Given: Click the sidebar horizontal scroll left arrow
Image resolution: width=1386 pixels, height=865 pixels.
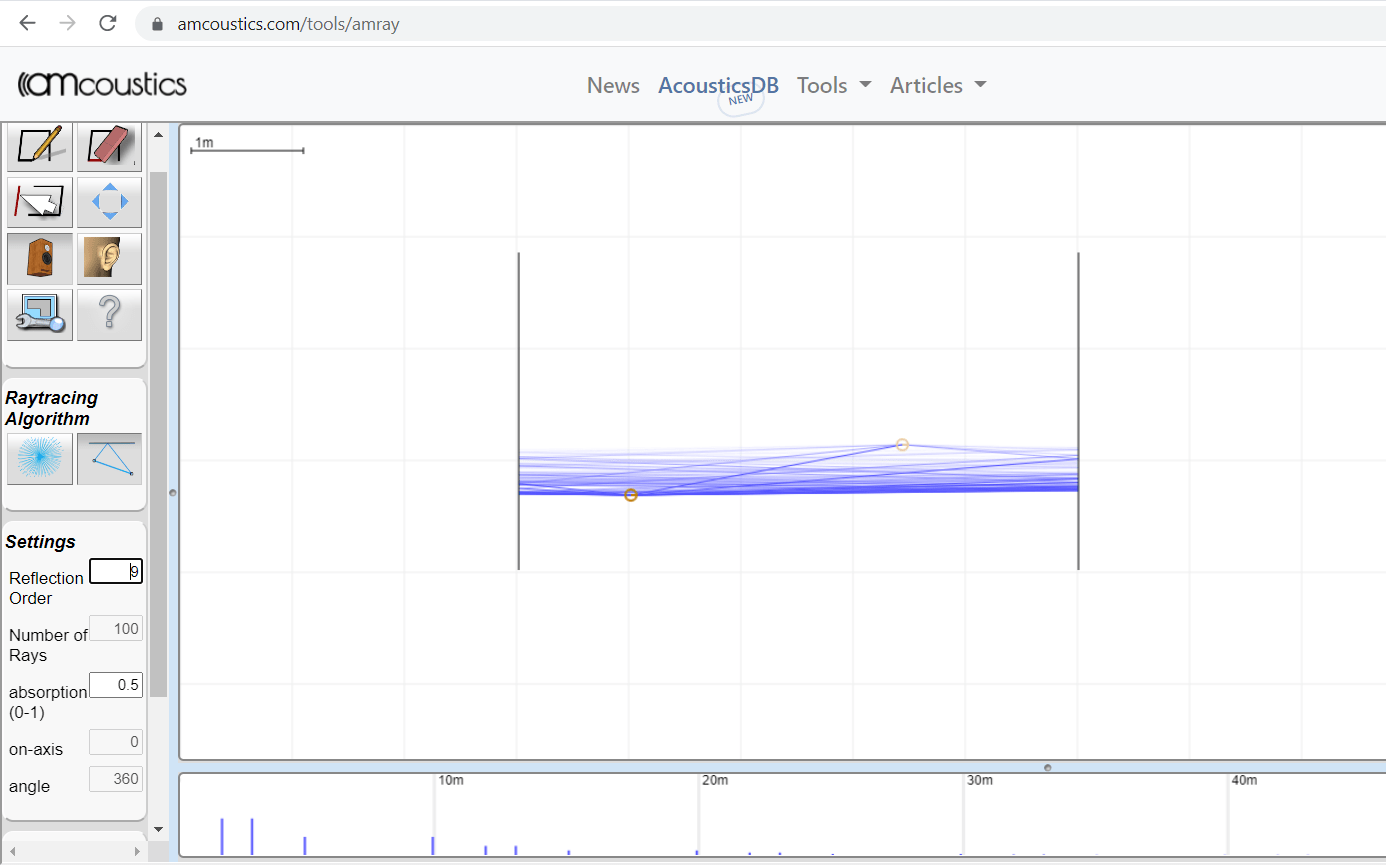Looking at the screenshot, I should [13, 851].
